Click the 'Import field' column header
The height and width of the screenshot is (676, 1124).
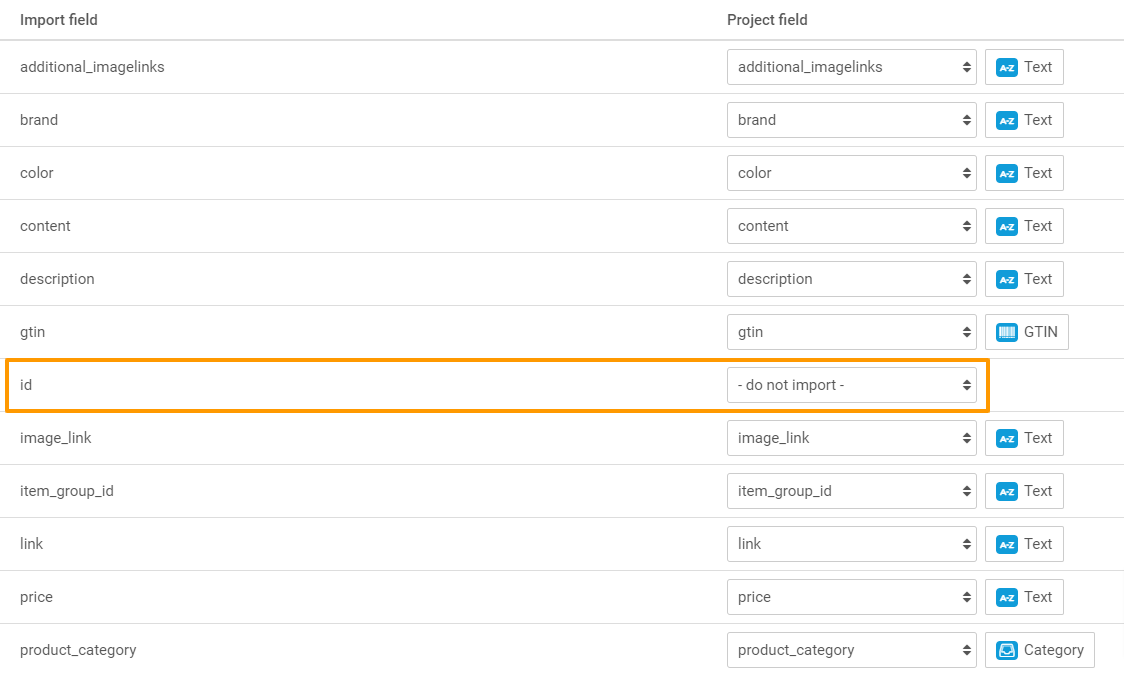tap(59, 20)
